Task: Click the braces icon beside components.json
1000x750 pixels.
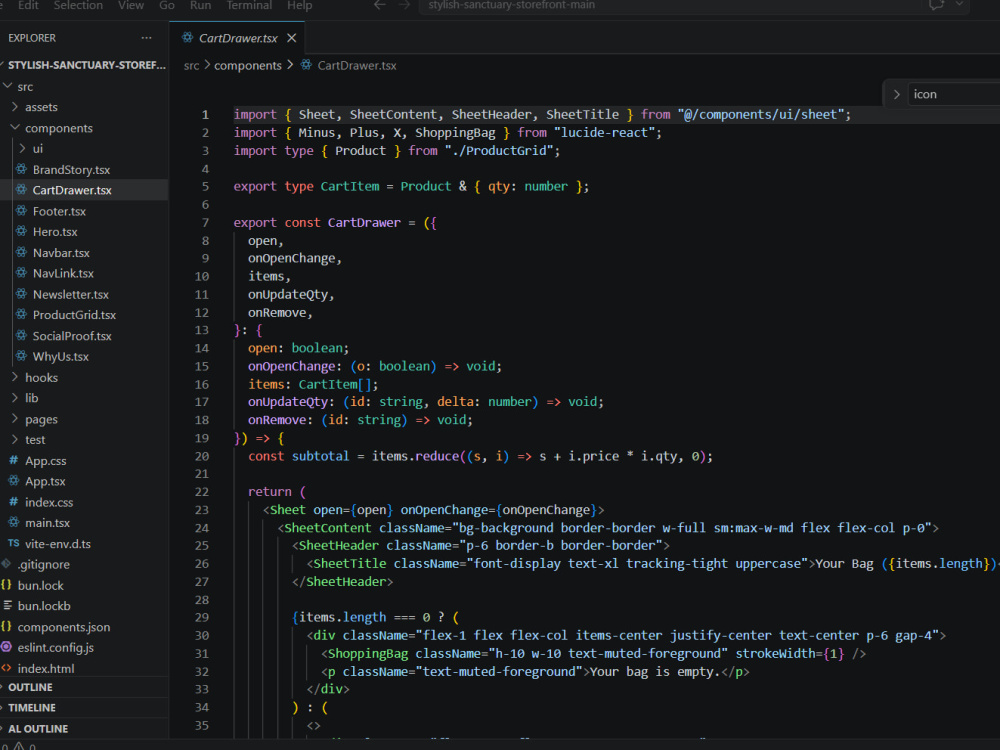Action: click(x=6, y=626)
